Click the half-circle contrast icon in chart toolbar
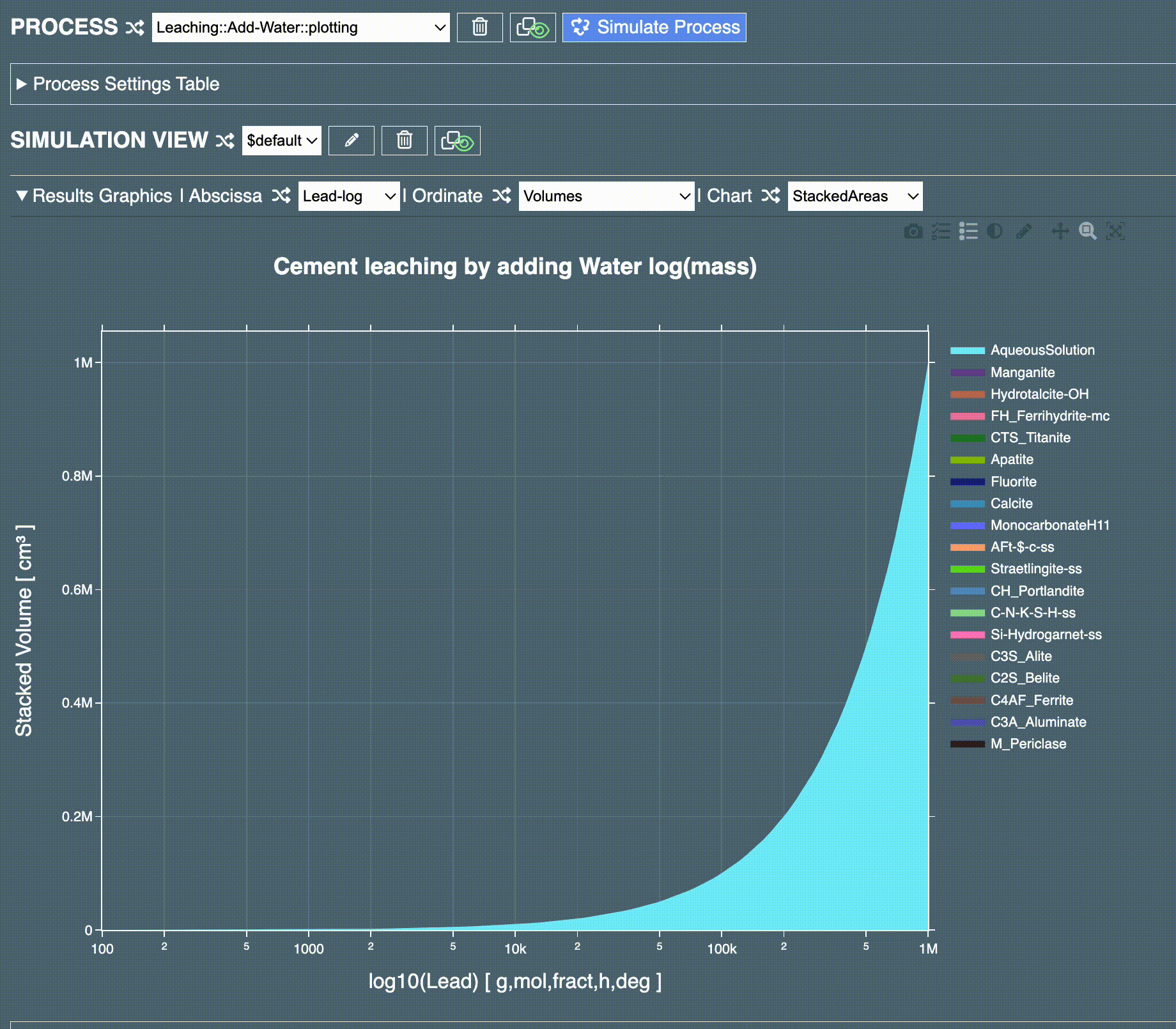1176x1029 pixels. 994,231
